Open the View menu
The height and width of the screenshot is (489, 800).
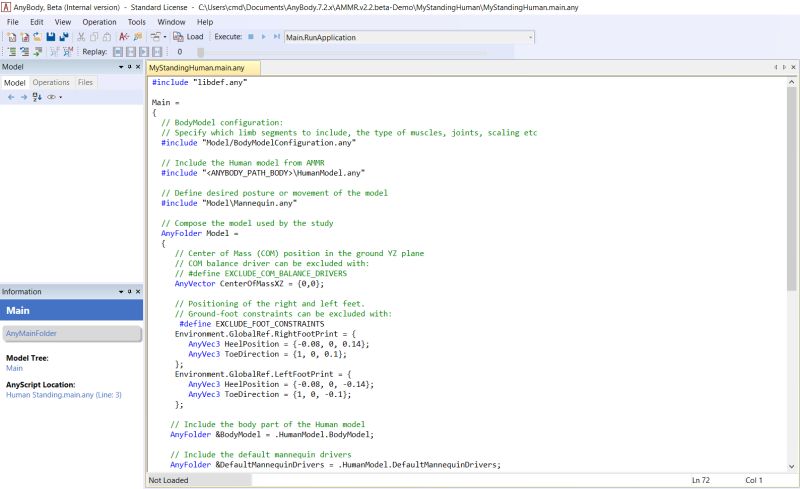coord(63,22)
